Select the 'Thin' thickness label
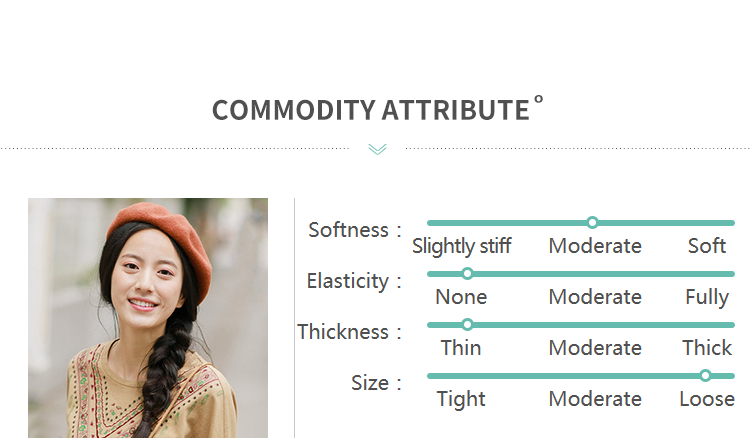Screen dimensions: 750x438 [461, 348]
